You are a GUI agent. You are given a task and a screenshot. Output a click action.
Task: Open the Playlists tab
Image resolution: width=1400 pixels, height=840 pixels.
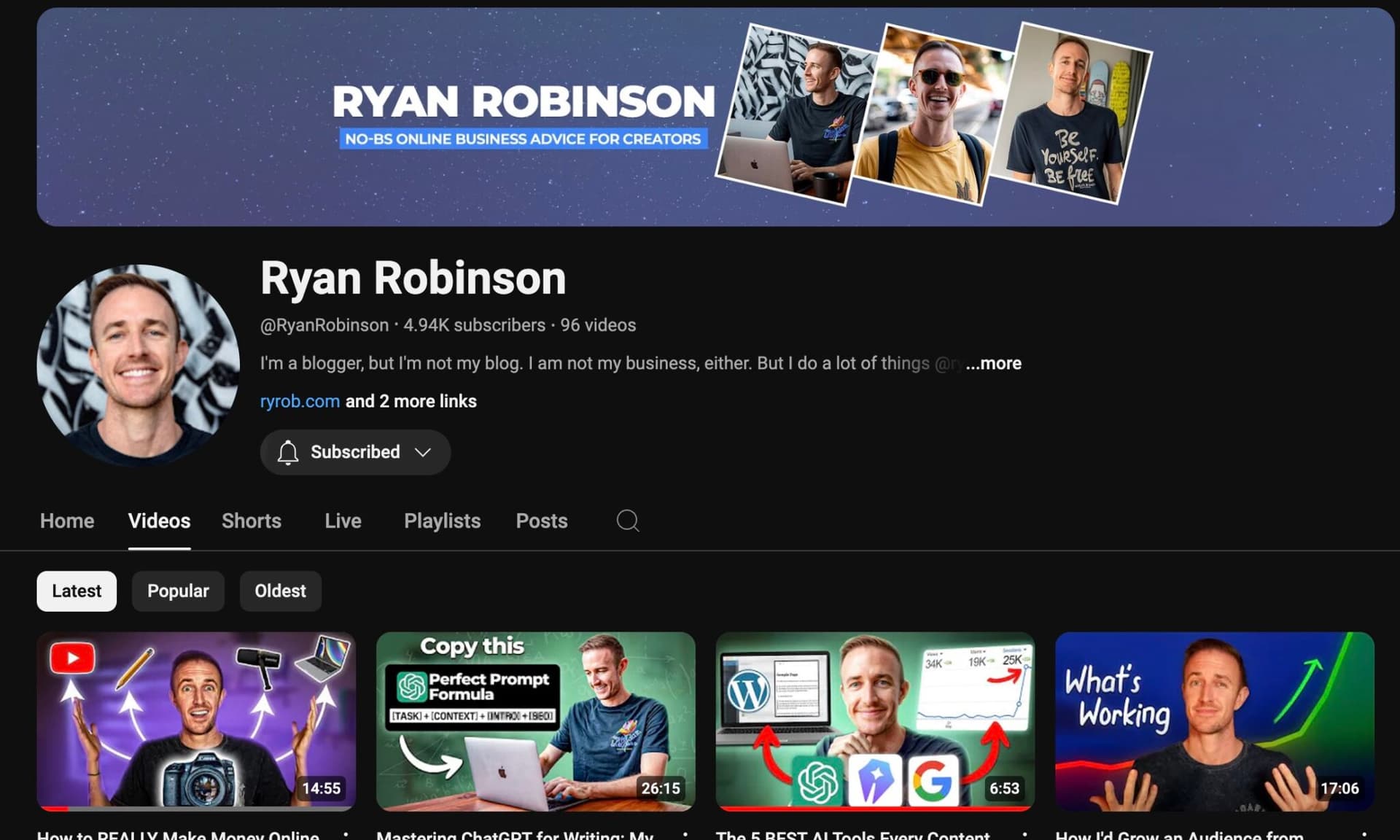pyautogui.click(x=441, y=521)
